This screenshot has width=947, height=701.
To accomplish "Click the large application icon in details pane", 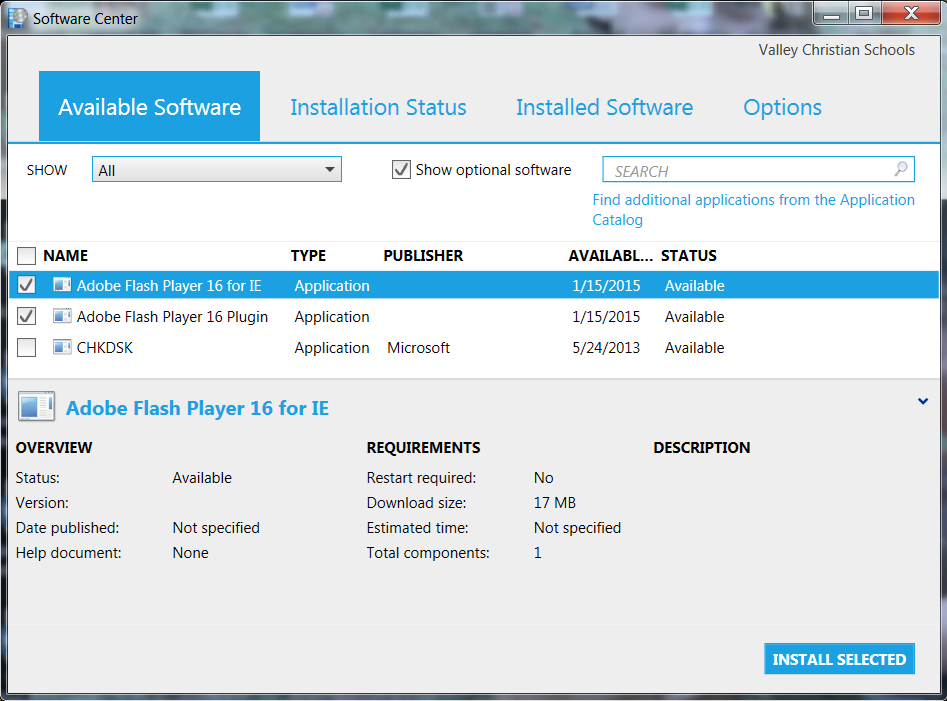I will (36, 407).
